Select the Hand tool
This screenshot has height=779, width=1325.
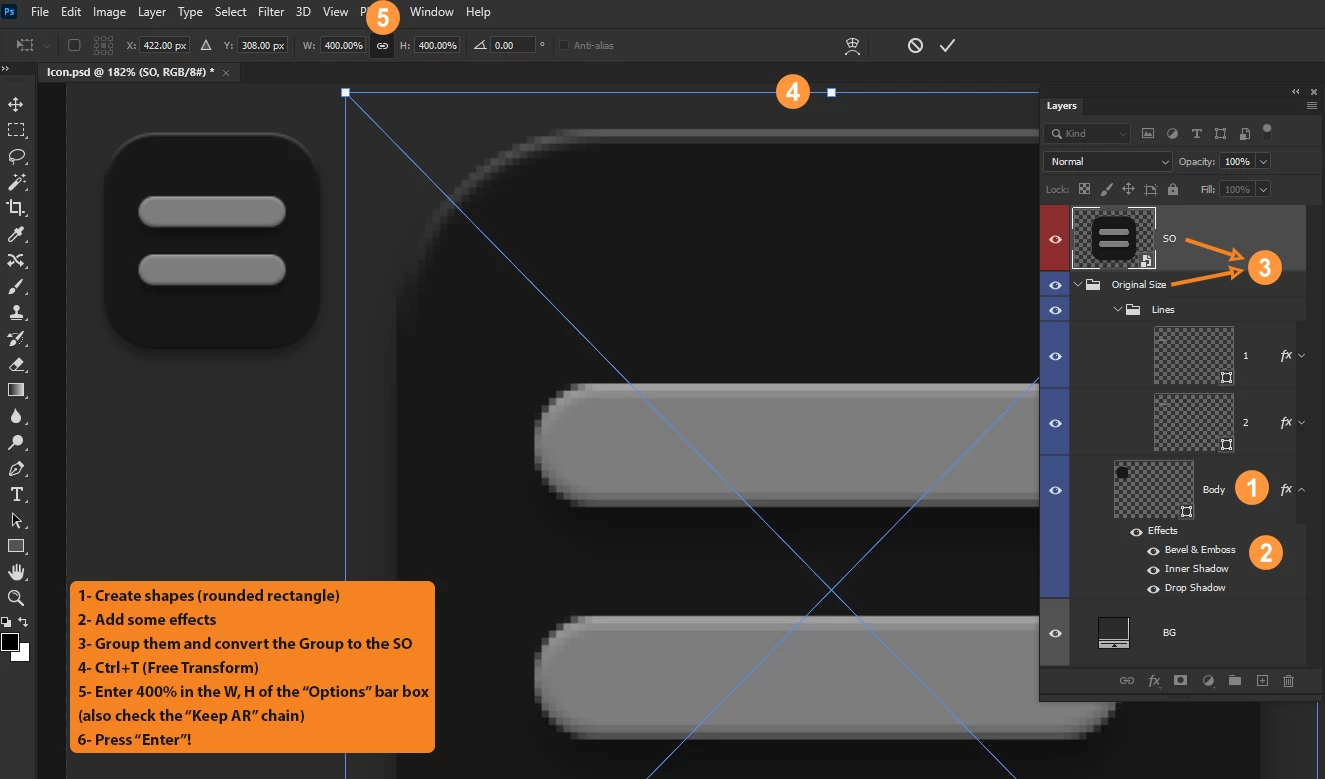pos(16,572)
